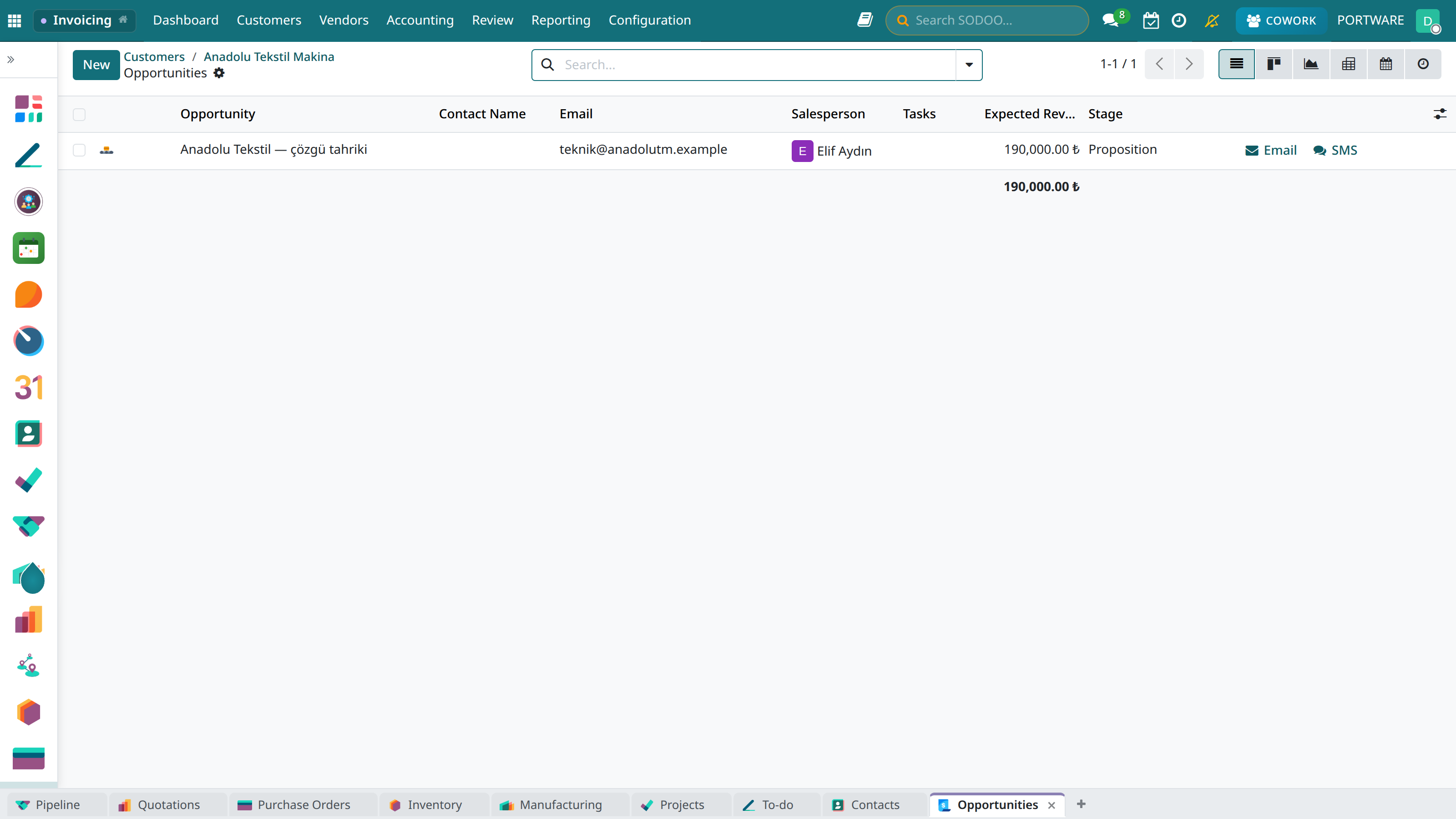Click the Search SODOO global field
This screenshot has width=1456, height=819.
tap(987, 20)
